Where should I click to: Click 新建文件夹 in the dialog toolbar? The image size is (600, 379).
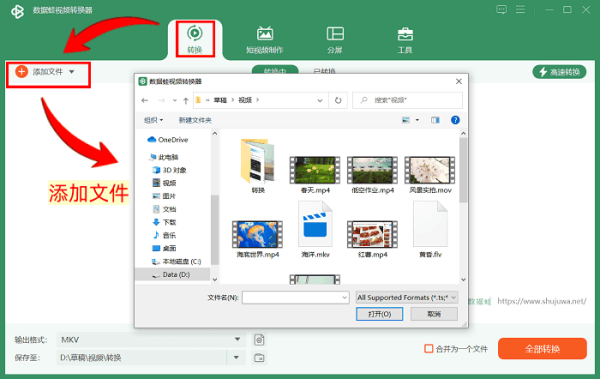click(x=195, y=120)
